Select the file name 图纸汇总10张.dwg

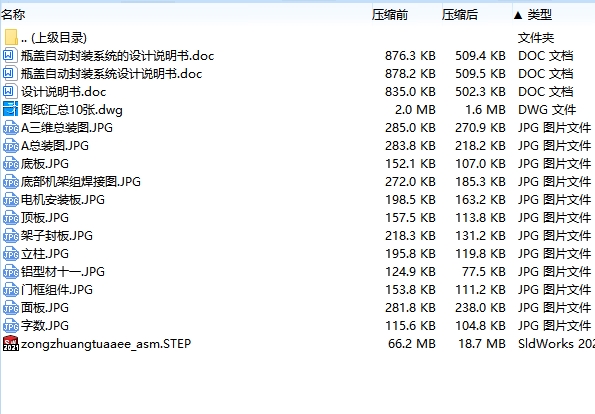point(72,110)
